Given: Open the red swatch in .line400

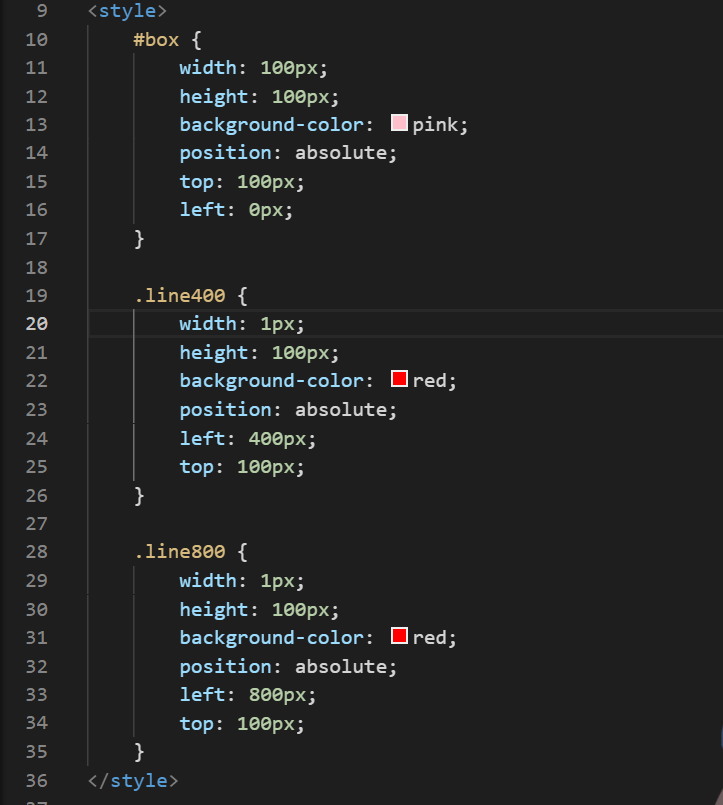Looking at the screenshot, I should [x=399, y=379].
